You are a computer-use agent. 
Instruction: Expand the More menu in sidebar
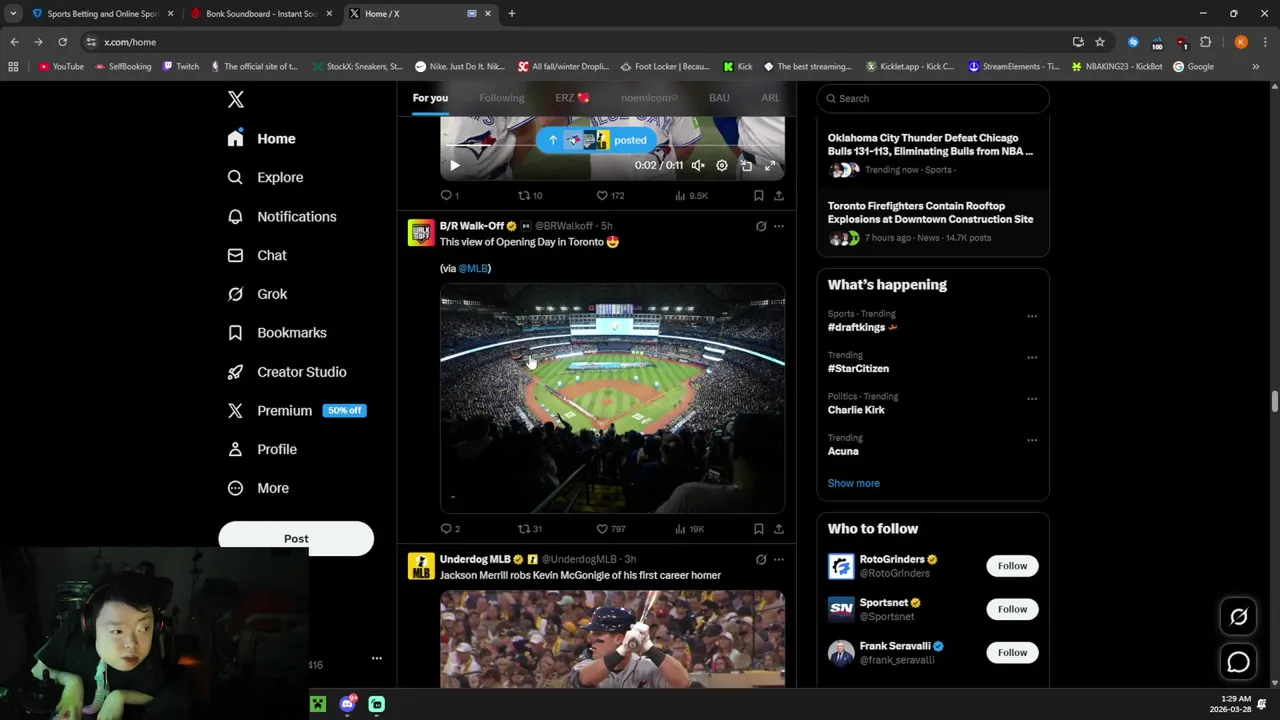[259, 488]
